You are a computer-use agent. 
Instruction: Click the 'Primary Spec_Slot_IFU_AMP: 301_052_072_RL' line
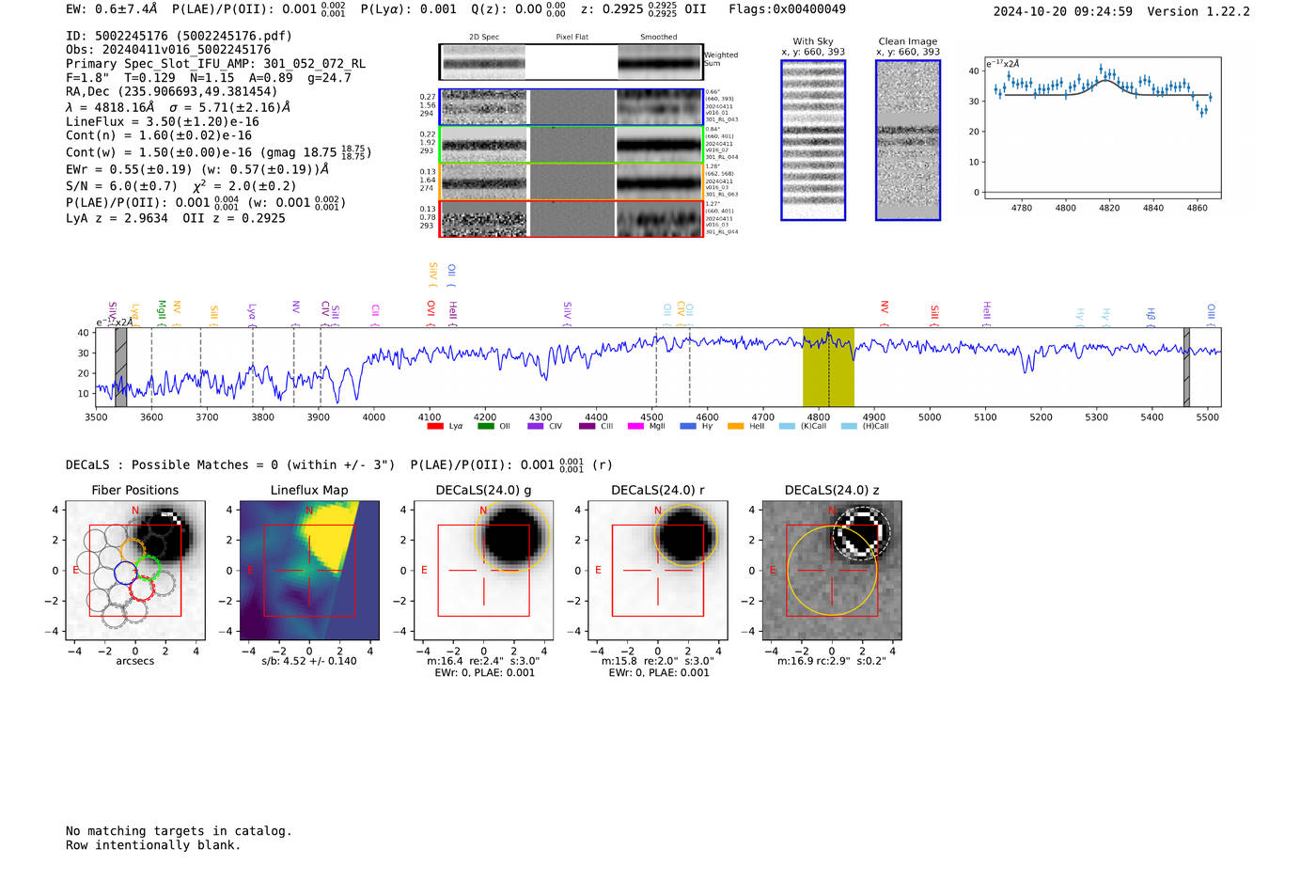coord(216,64)
